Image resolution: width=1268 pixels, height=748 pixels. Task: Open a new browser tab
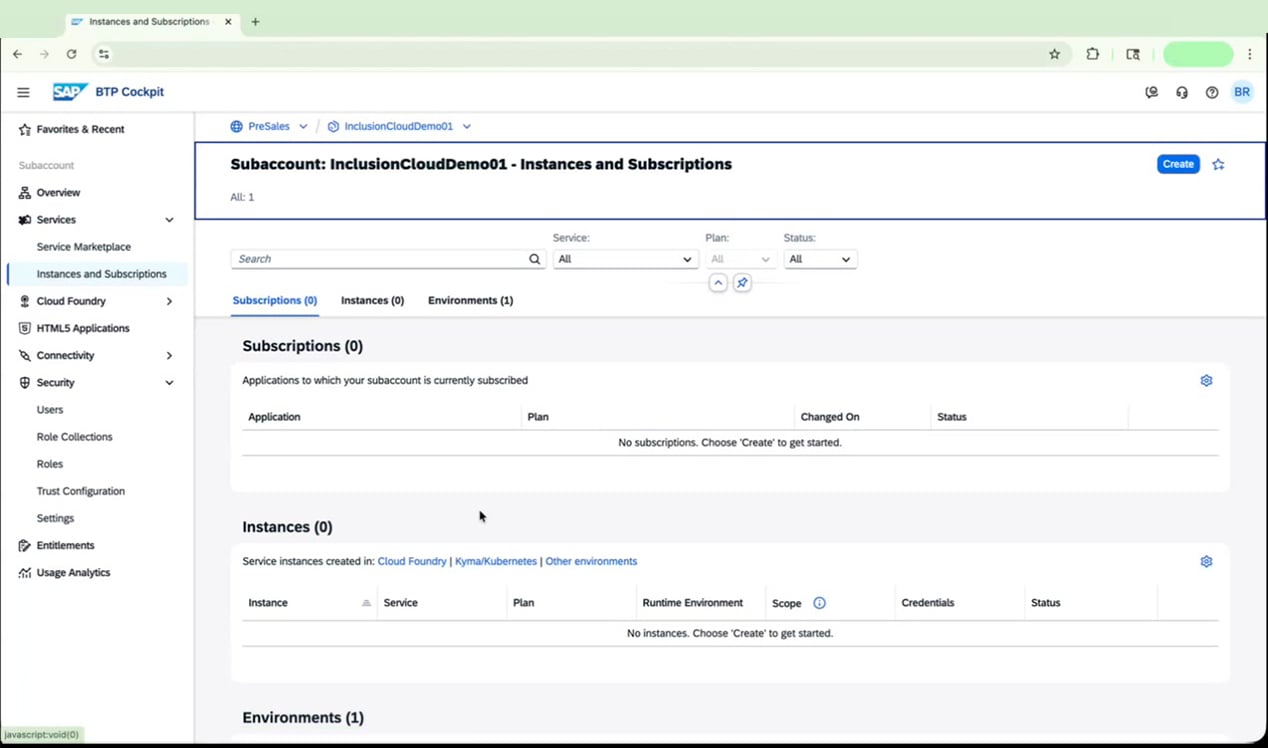(x=255, y=21)
